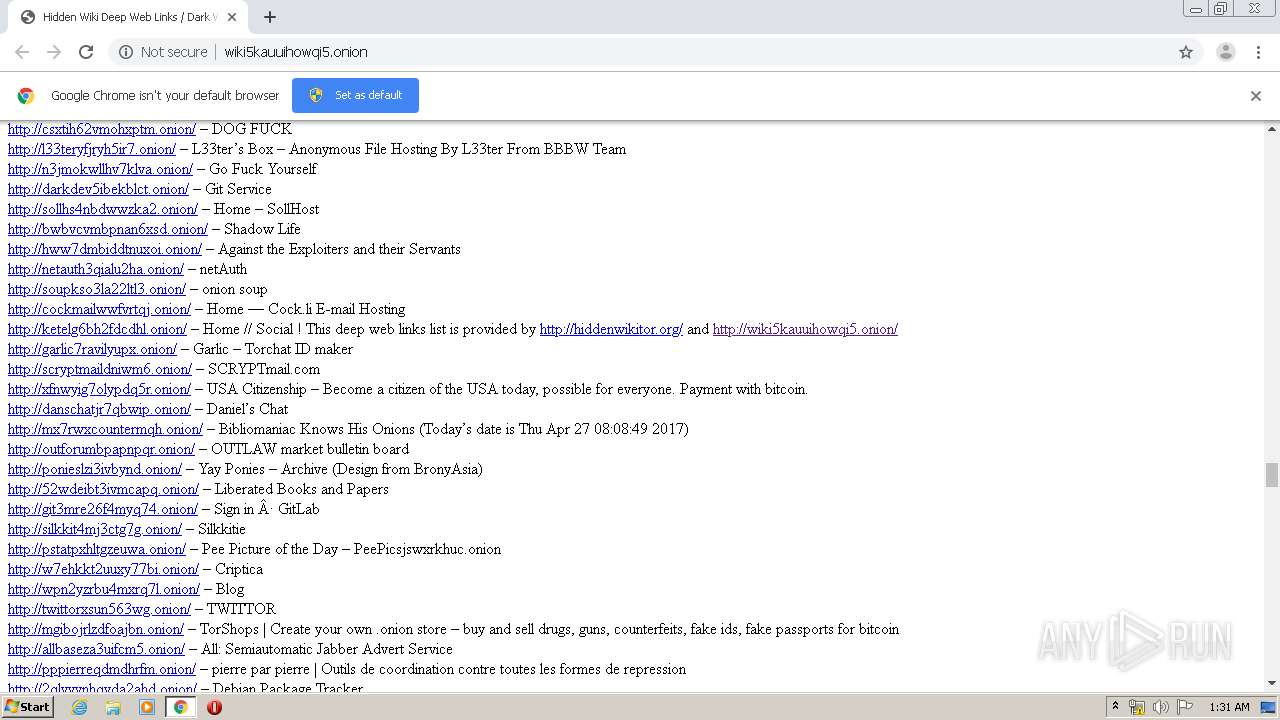Open the mx7rwxcountermqh.onion link
Image resolution: width=1280 pixels, height=720 pixels.
coord(105,429)
